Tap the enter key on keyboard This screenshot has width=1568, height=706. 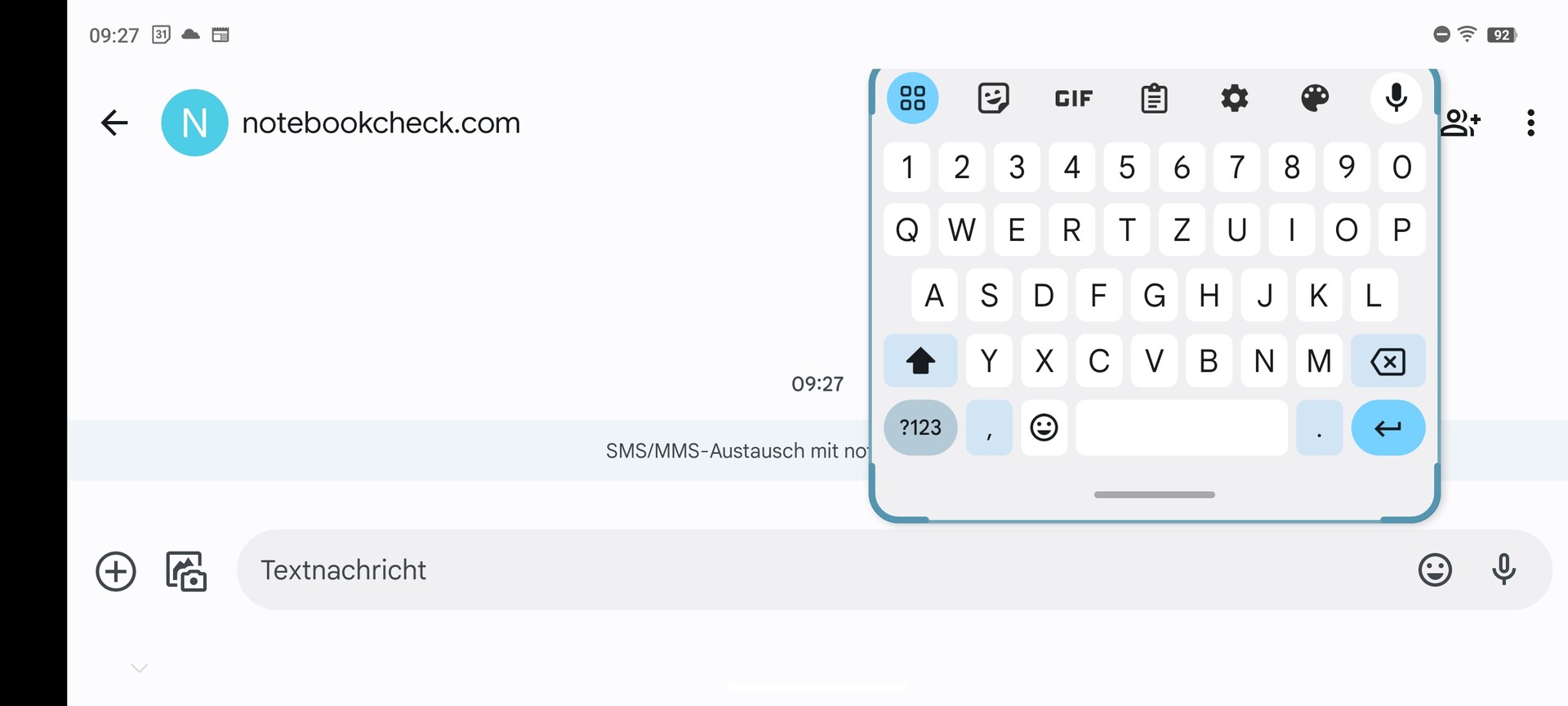pos(1388,427)
